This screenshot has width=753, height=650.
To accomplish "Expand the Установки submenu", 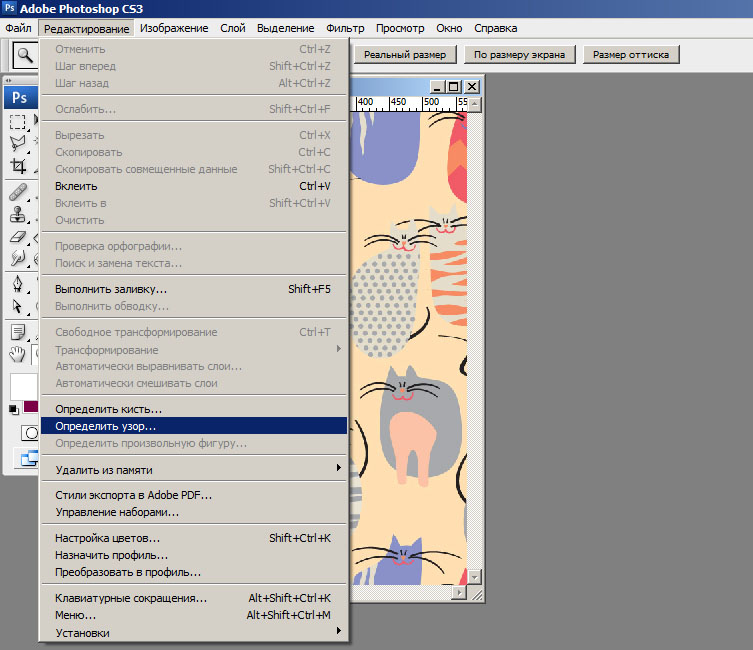I will 194,633.
